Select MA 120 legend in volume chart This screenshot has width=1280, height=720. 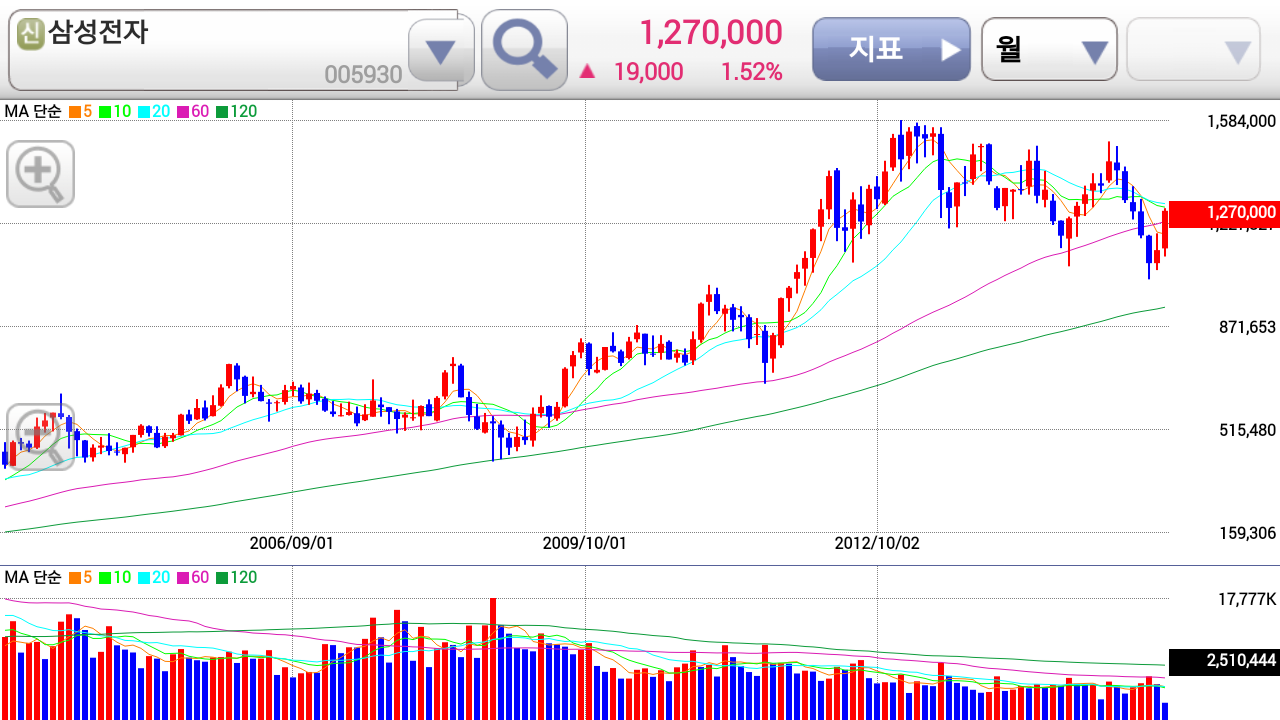click(236, 577)
